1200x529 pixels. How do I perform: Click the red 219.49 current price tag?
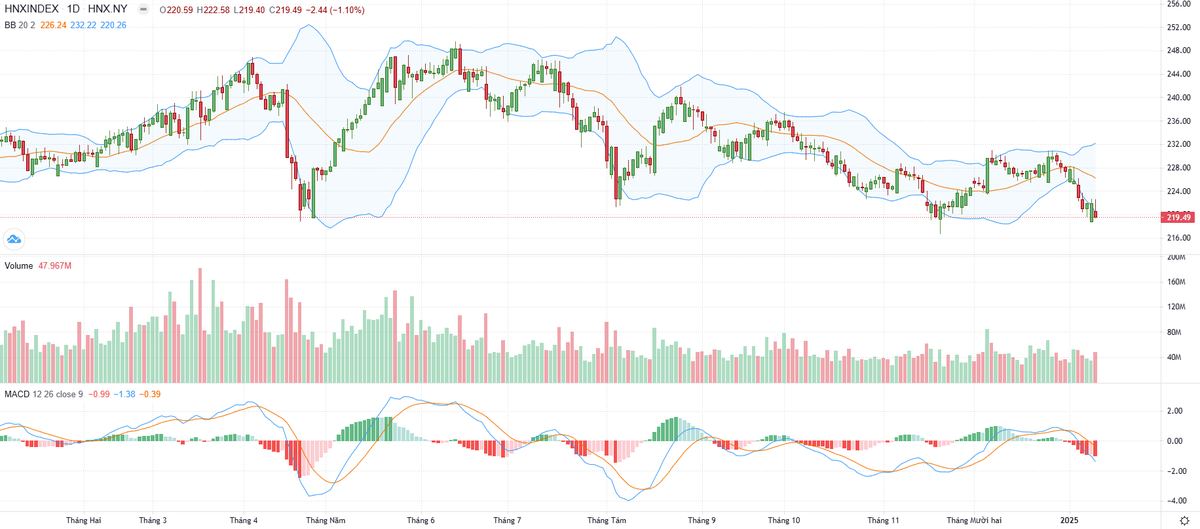(1177, 217)
